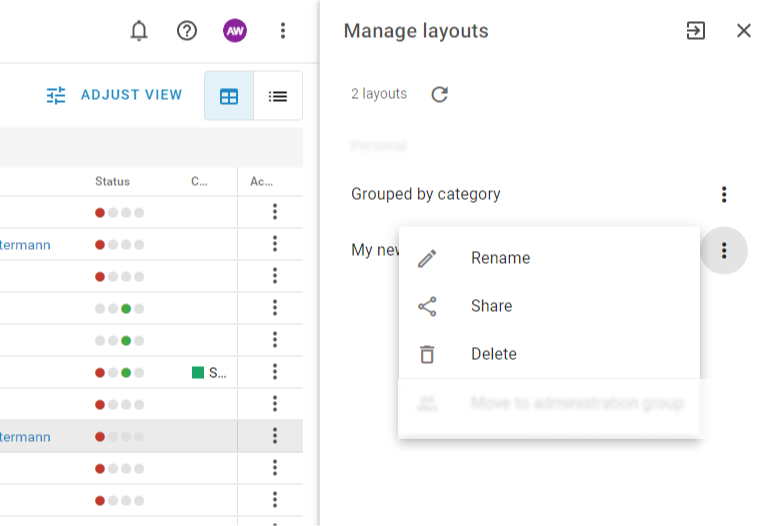Viewport: 775px width, 526px height.
Task: Refresh the layouts list
Action: (439, 94)
